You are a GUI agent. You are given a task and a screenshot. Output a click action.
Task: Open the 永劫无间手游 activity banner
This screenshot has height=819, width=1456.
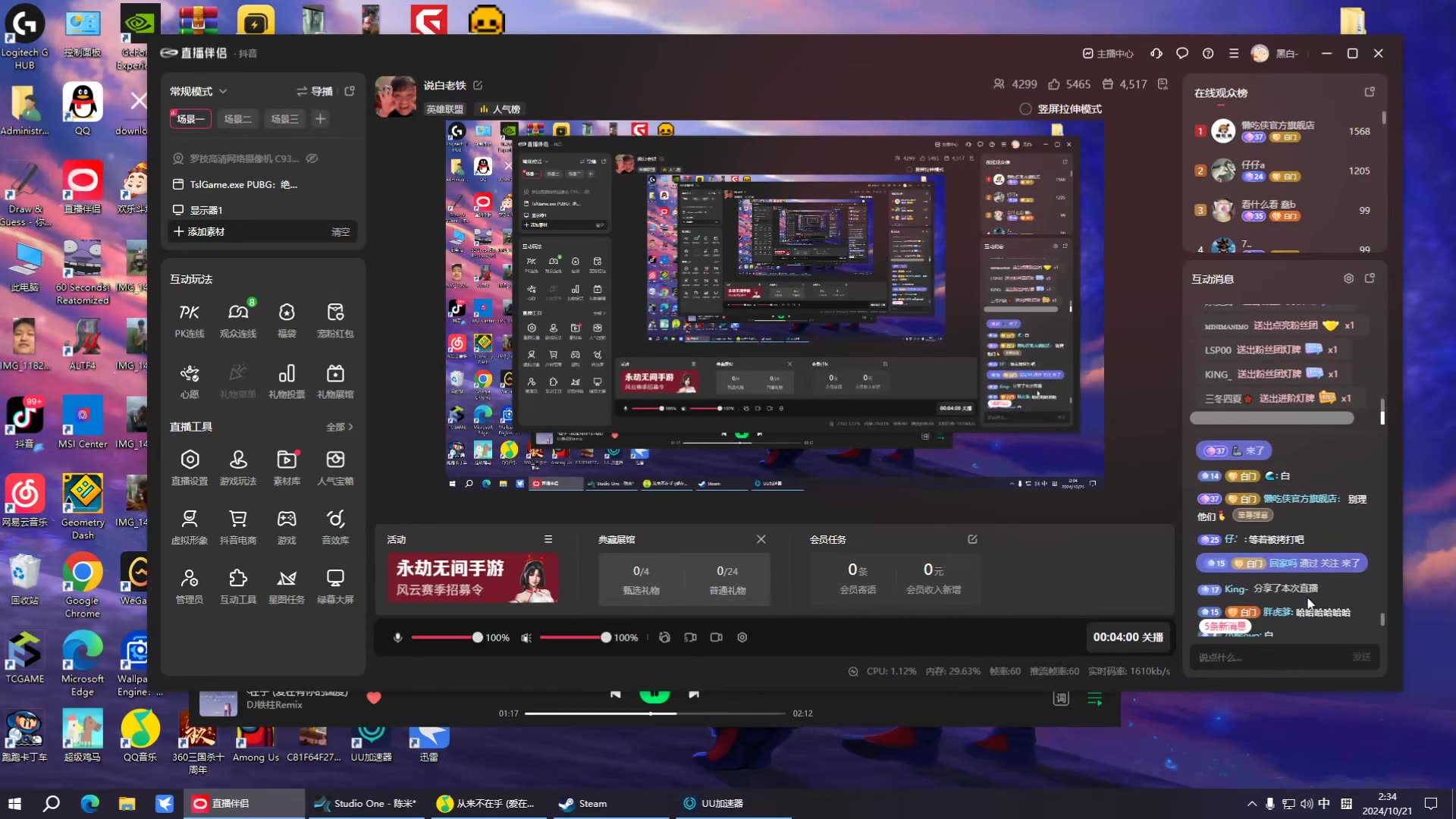[473, 578]
